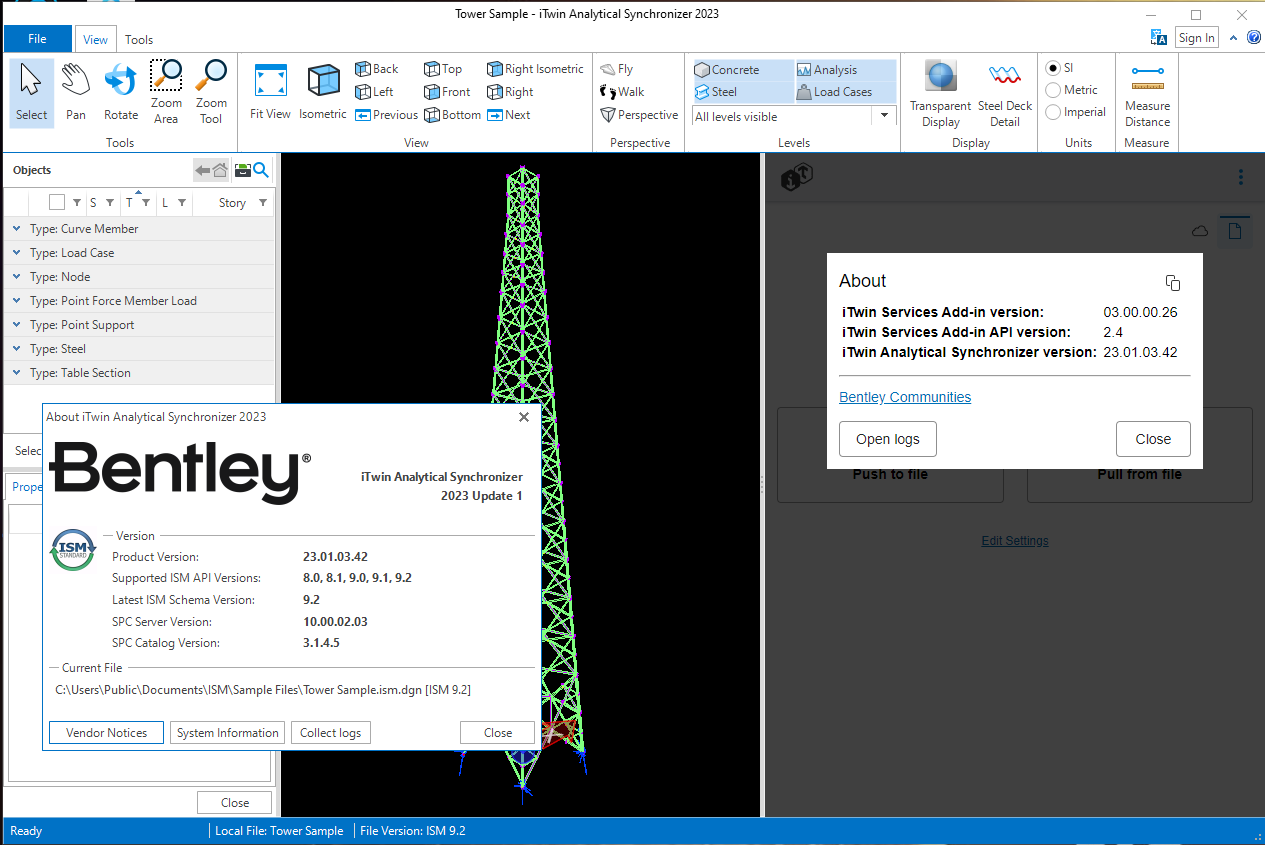Show the Top view

[x=443, y=69]
